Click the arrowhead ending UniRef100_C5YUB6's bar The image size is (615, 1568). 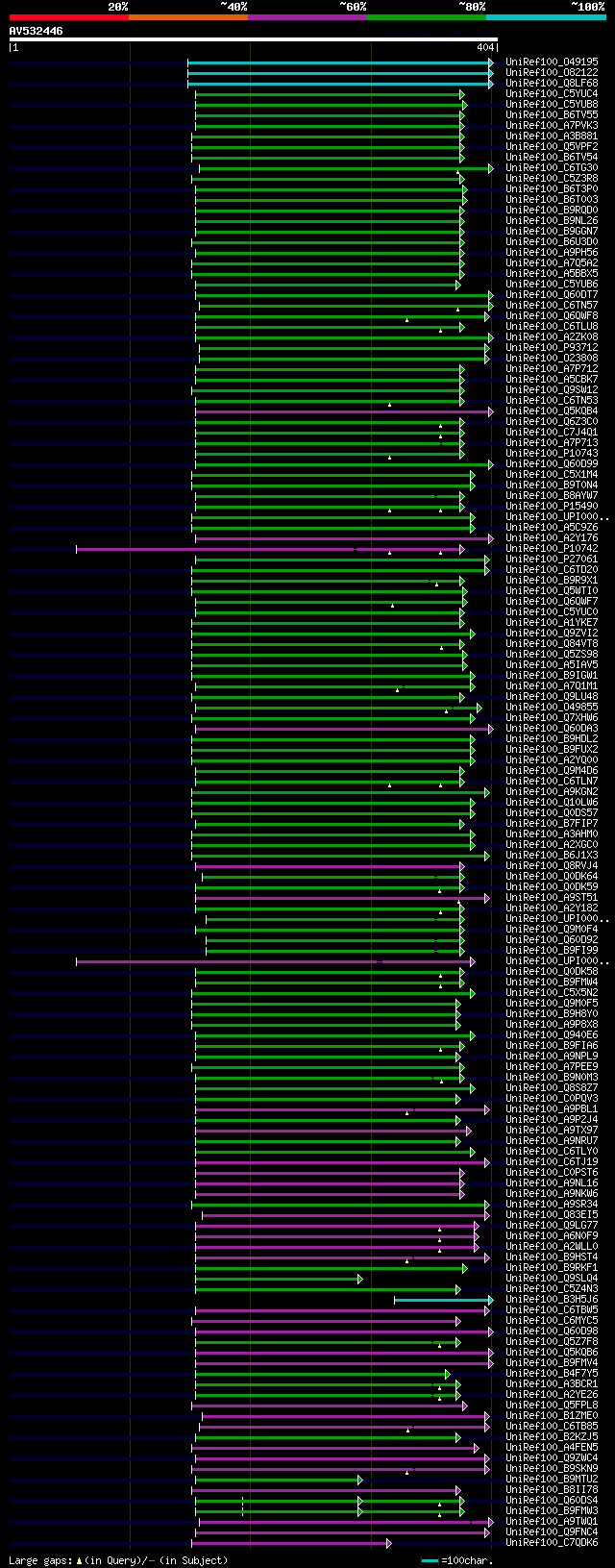tap(458, 285)
